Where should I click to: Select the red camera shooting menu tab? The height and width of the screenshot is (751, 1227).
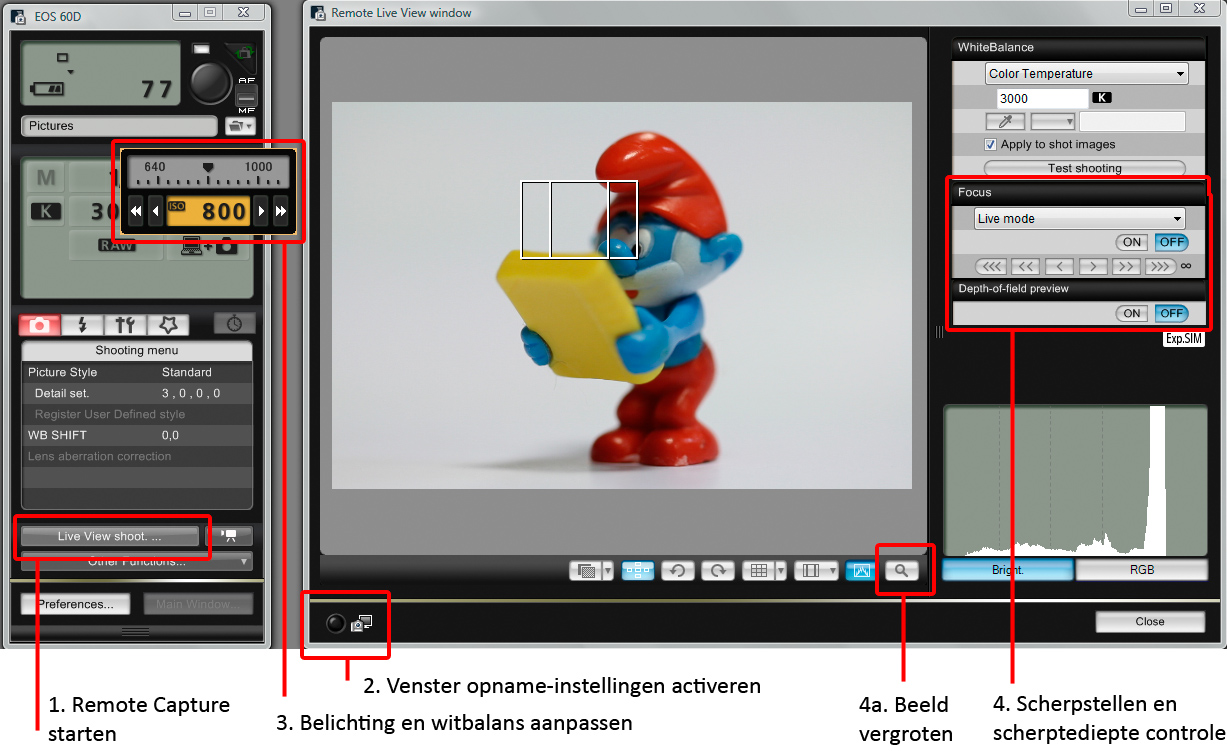click(41, 325)
